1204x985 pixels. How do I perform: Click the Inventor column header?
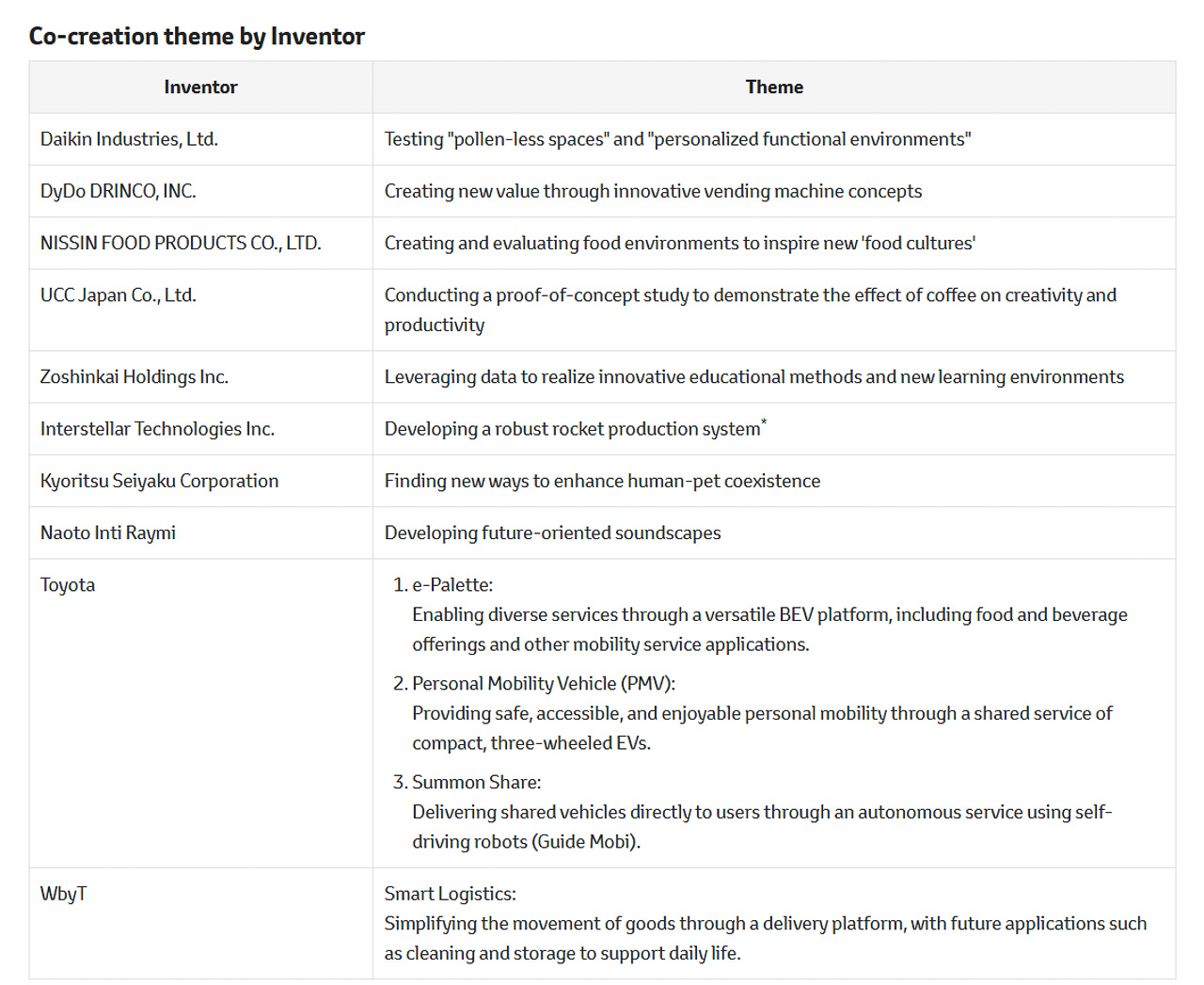pyautogui.click(x=200, y=87)
